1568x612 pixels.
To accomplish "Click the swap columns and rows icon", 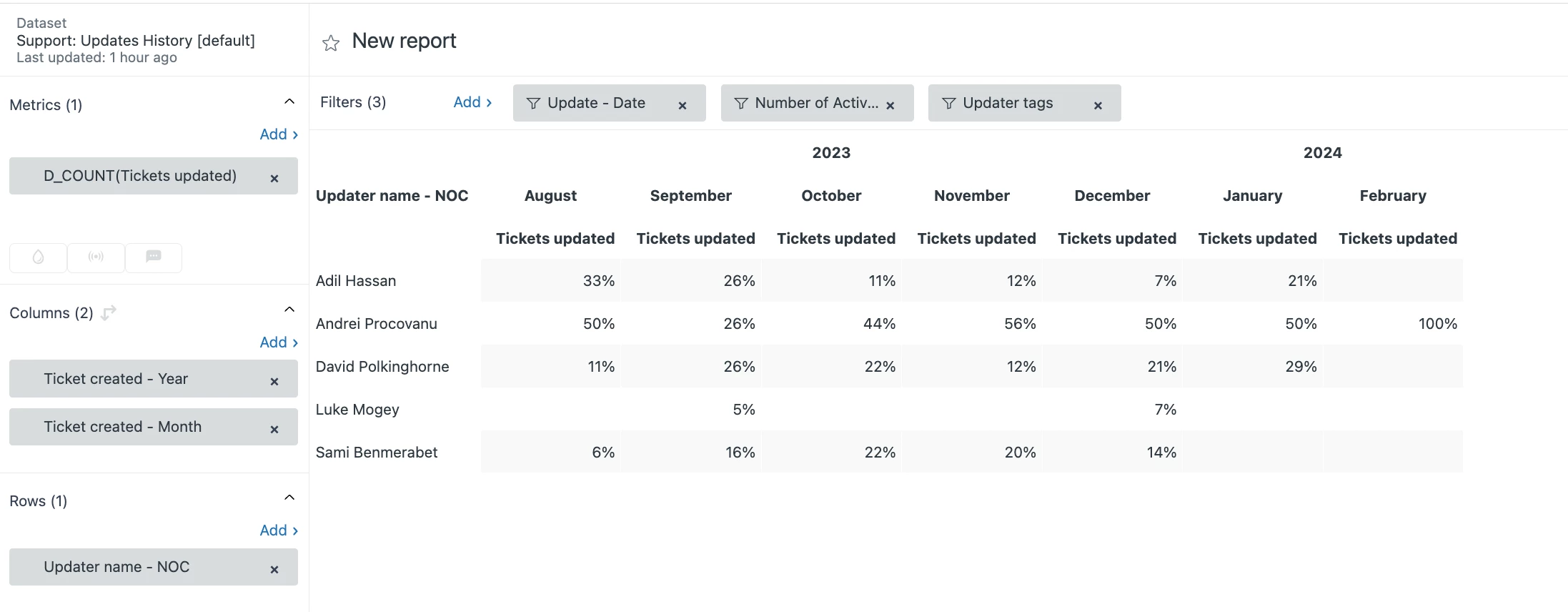I will [109, 312].
